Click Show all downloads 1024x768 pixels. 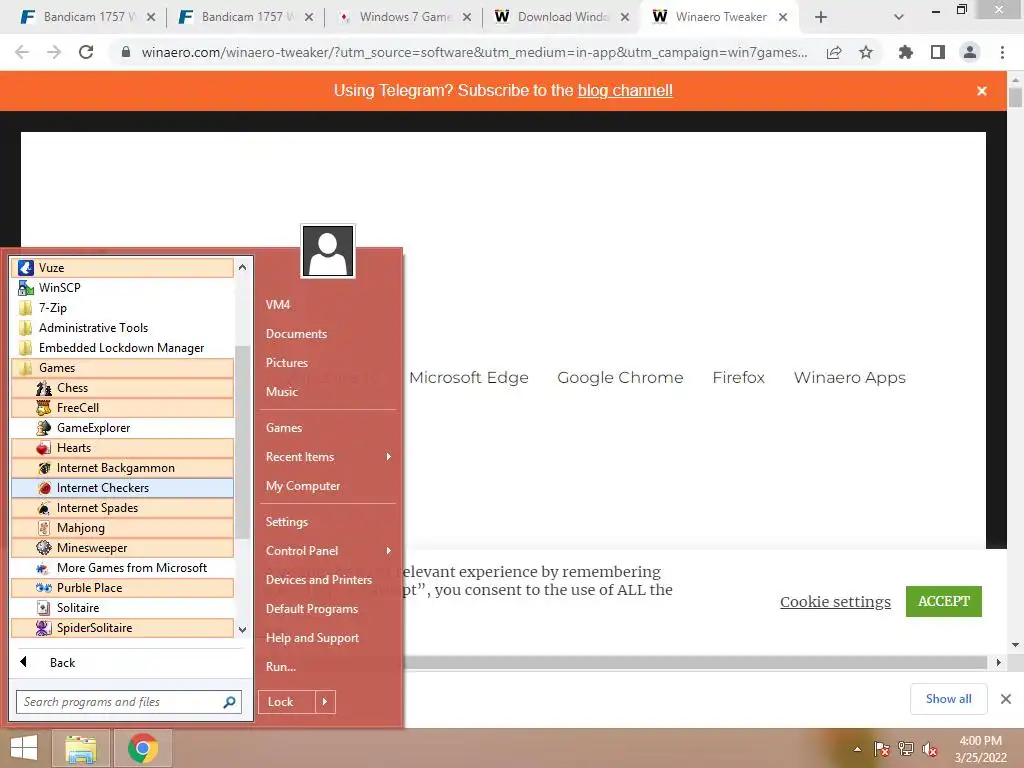pos(948,699)
